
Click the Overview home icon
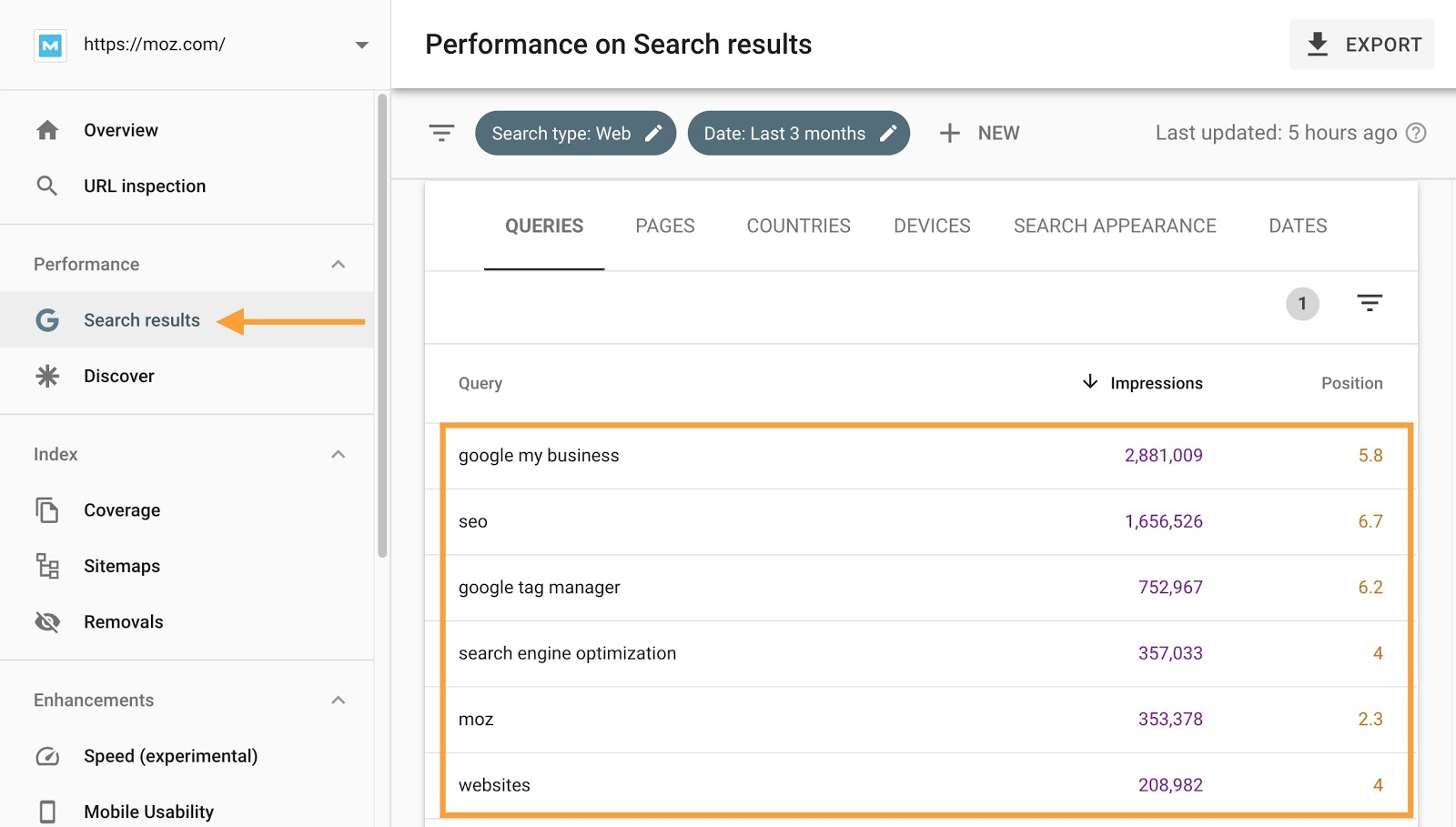pyautogui.click(x=47, y=130)
